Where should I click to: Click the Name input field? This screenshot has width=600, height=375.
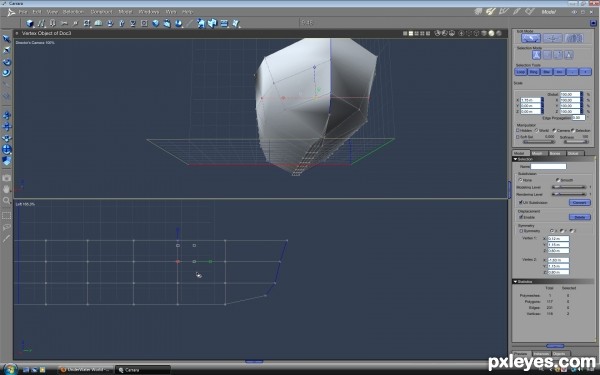(x=548, y=166)
